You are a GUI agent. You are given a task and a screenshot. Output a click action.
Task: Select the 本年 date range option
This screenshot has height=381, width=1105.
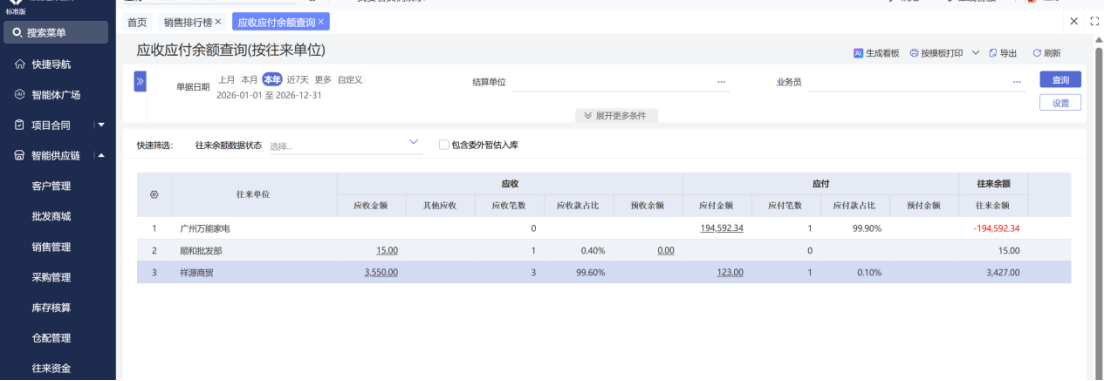tap(272, 80)
